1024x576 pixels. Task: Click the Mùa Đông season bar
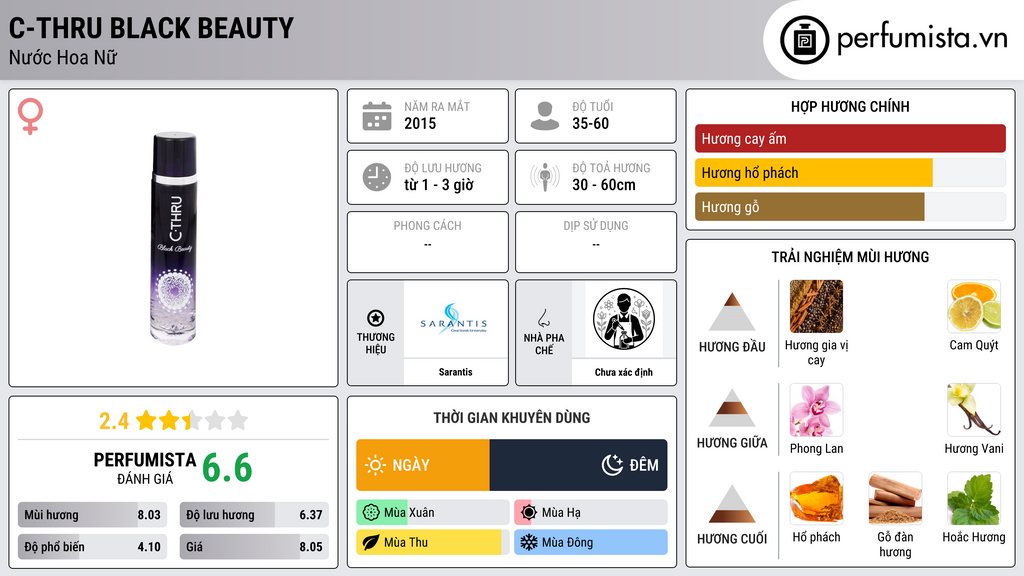590,542
